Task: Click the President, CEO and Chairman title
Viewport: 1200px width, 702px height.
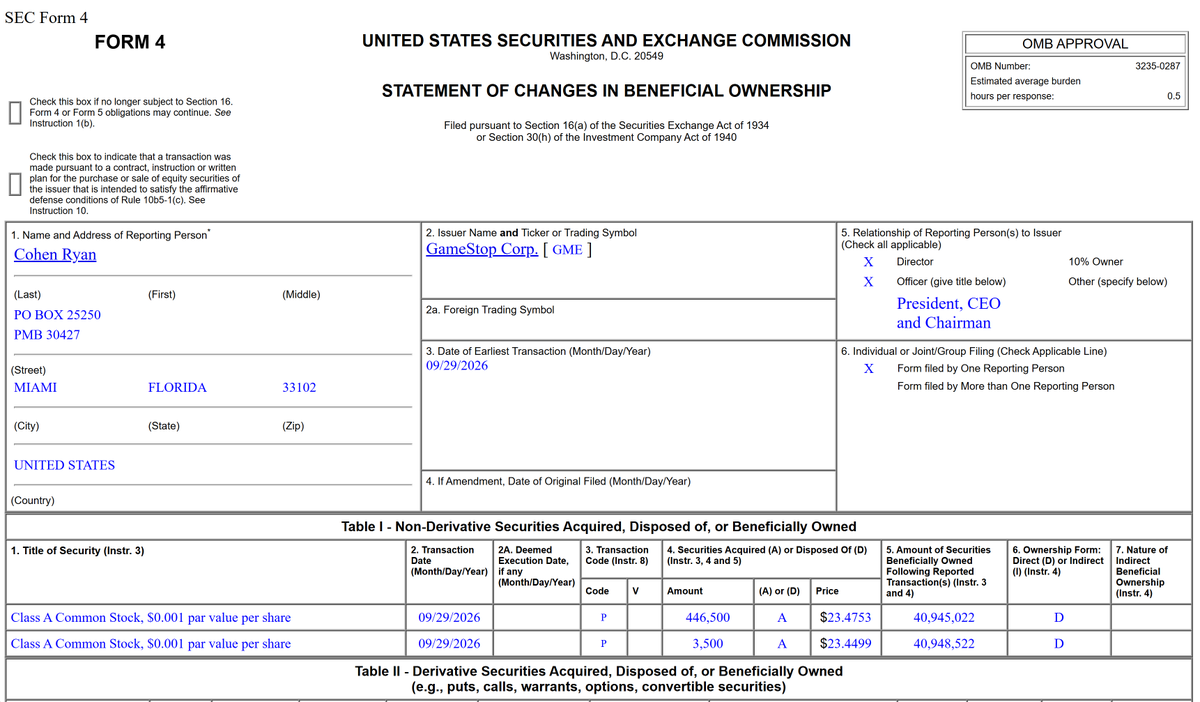Action: (947, 313)
